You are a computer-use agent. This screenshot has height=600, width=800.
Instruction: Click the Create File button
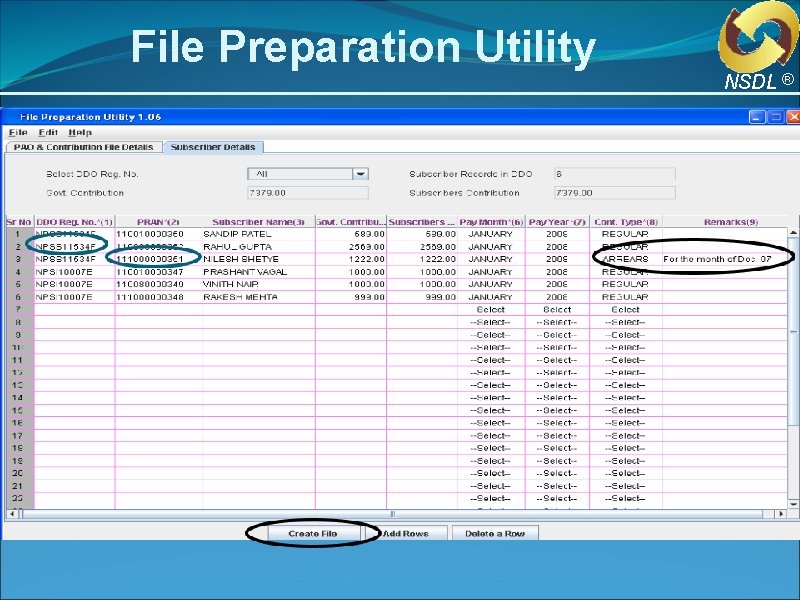(313, 534)
